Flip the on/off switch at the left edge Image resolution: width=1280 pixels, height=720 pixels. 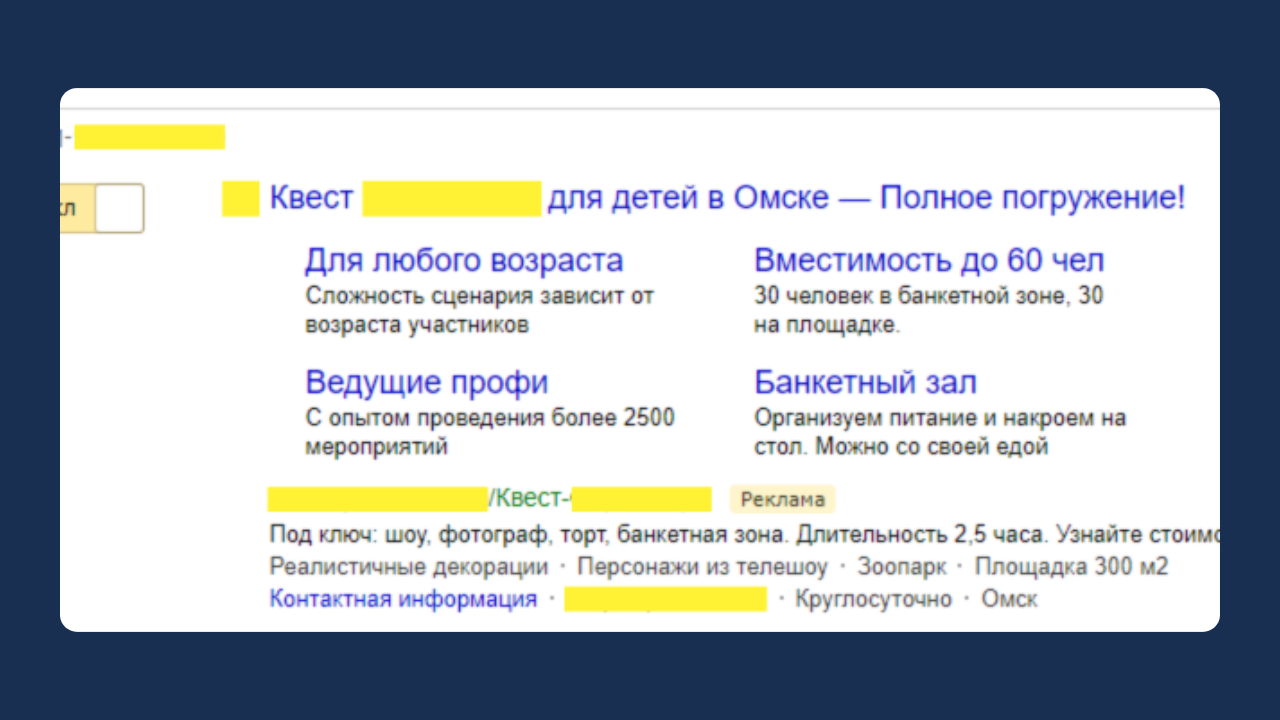102,209
